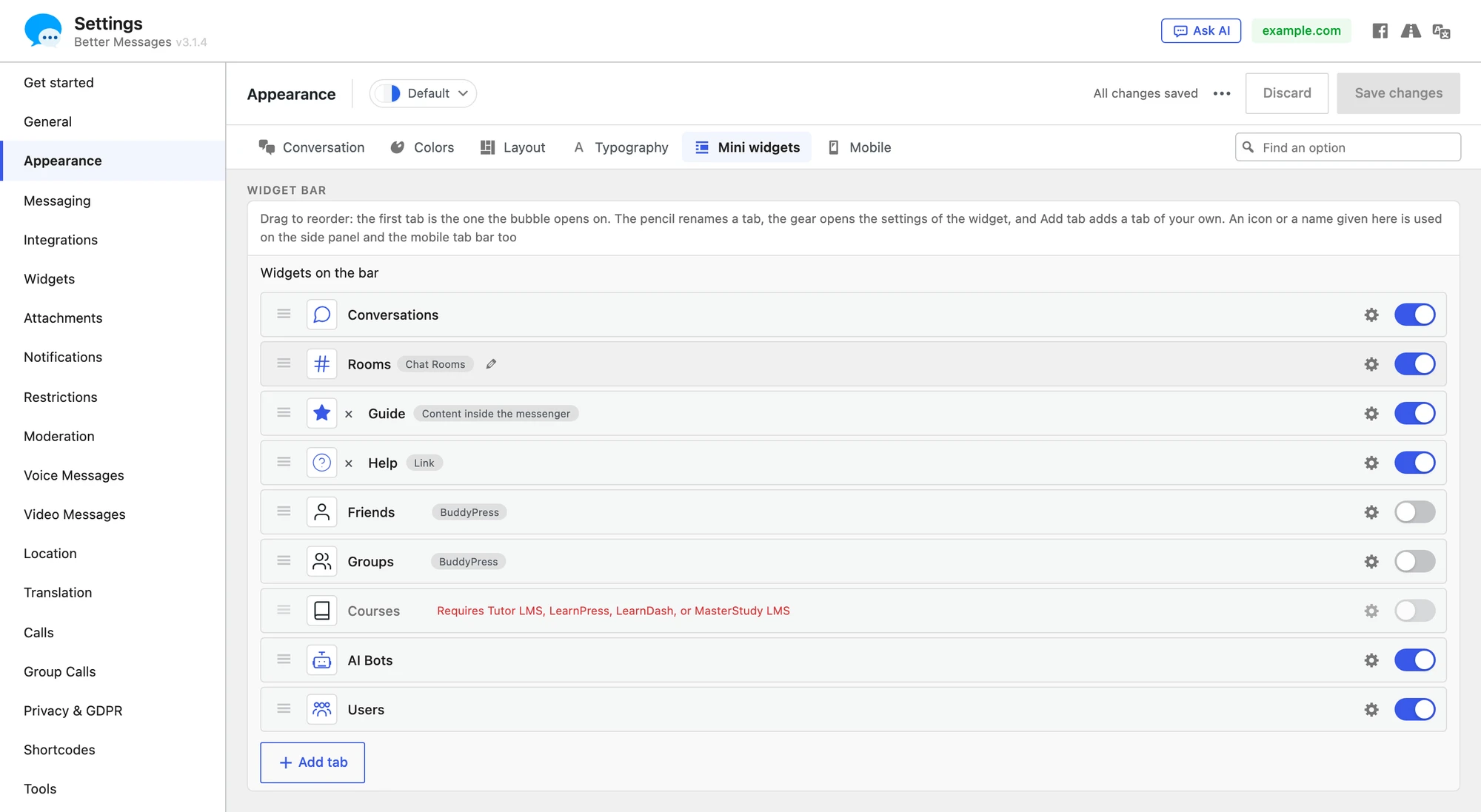Click the pencil to rename the Rooms tab
This screenshot has height=812, width=1481.
pyautogui.click(x=491, y=364)
